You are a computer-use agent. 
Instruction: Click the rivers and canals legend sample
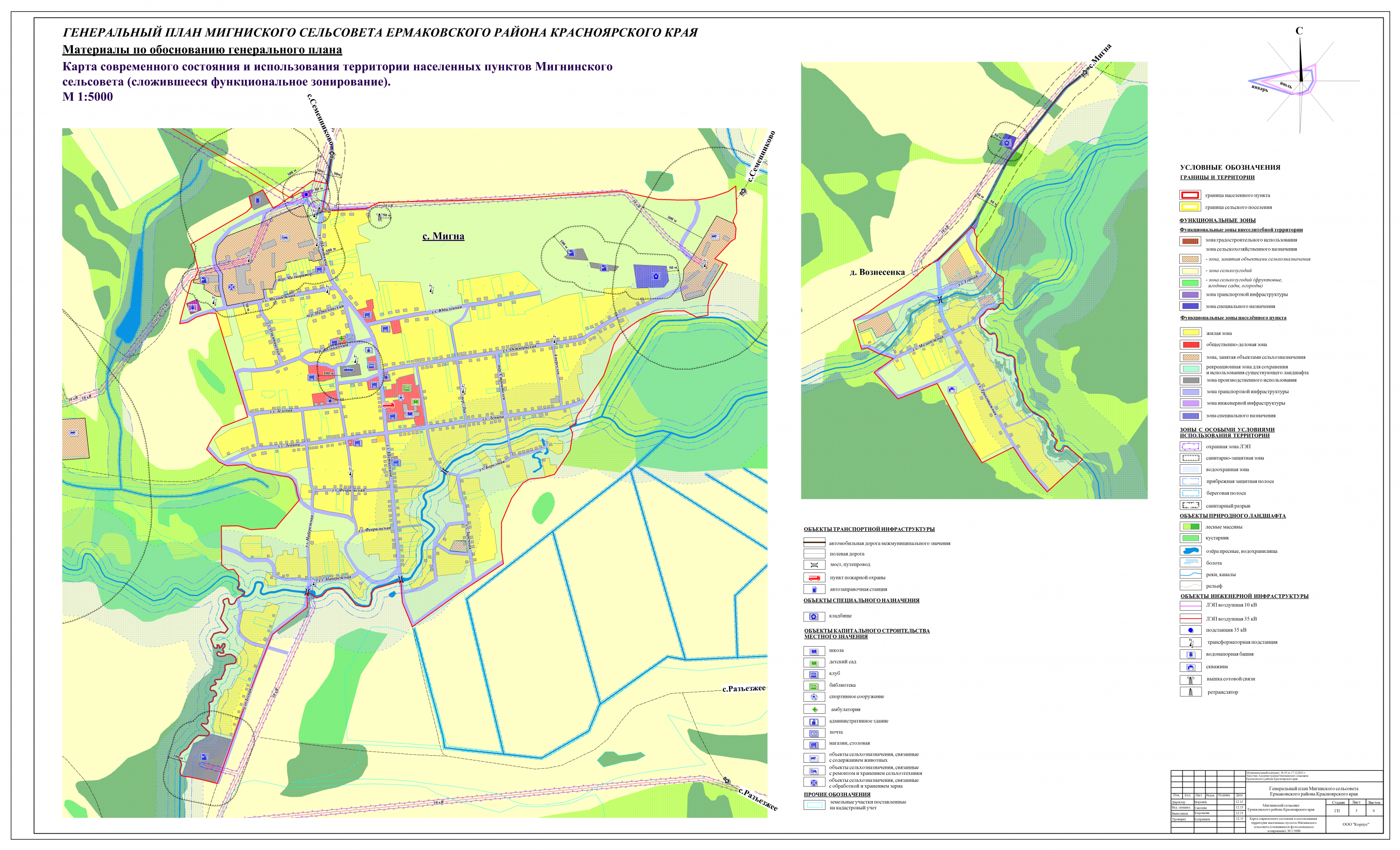coord(1190,574)
